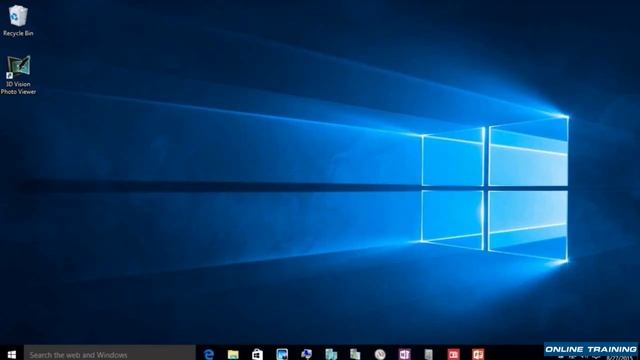Open the purple OneNote taskbar icon
Image resolution: width=640 pixels, height=360 pixels.
pyautogui.click(x=404, y=354)
